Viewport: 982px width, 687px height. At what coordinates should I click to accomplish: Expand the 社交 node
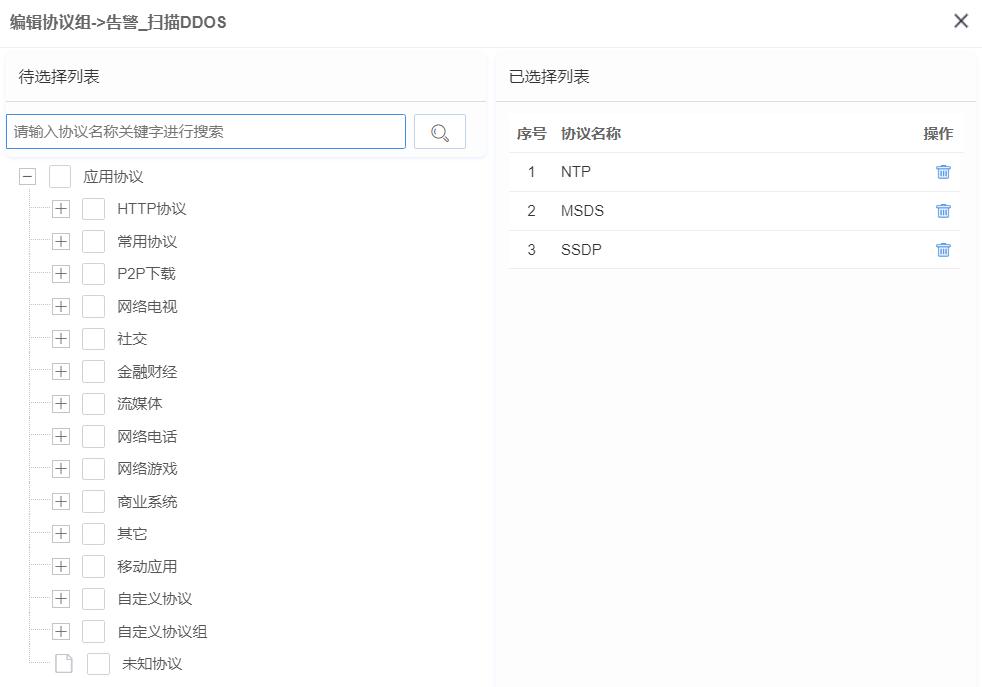[61, 339]
